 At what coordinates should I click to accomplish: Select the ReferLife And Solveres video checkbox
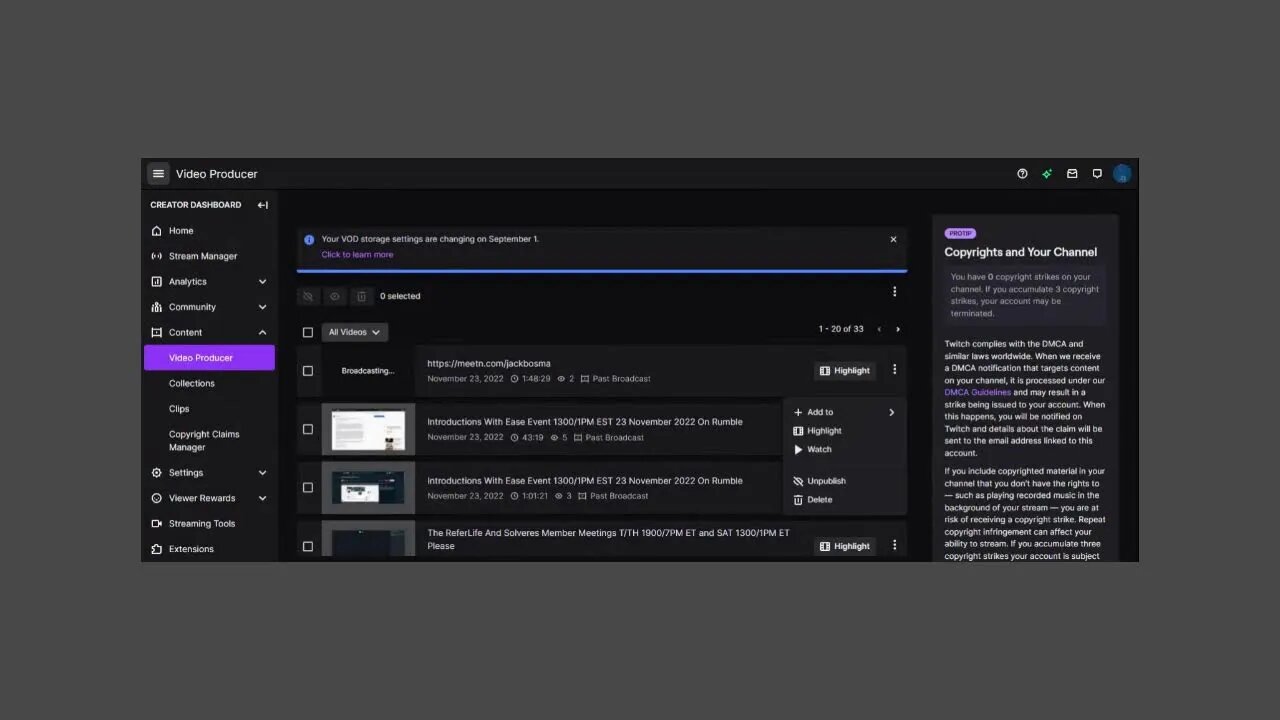click(308, 547)
